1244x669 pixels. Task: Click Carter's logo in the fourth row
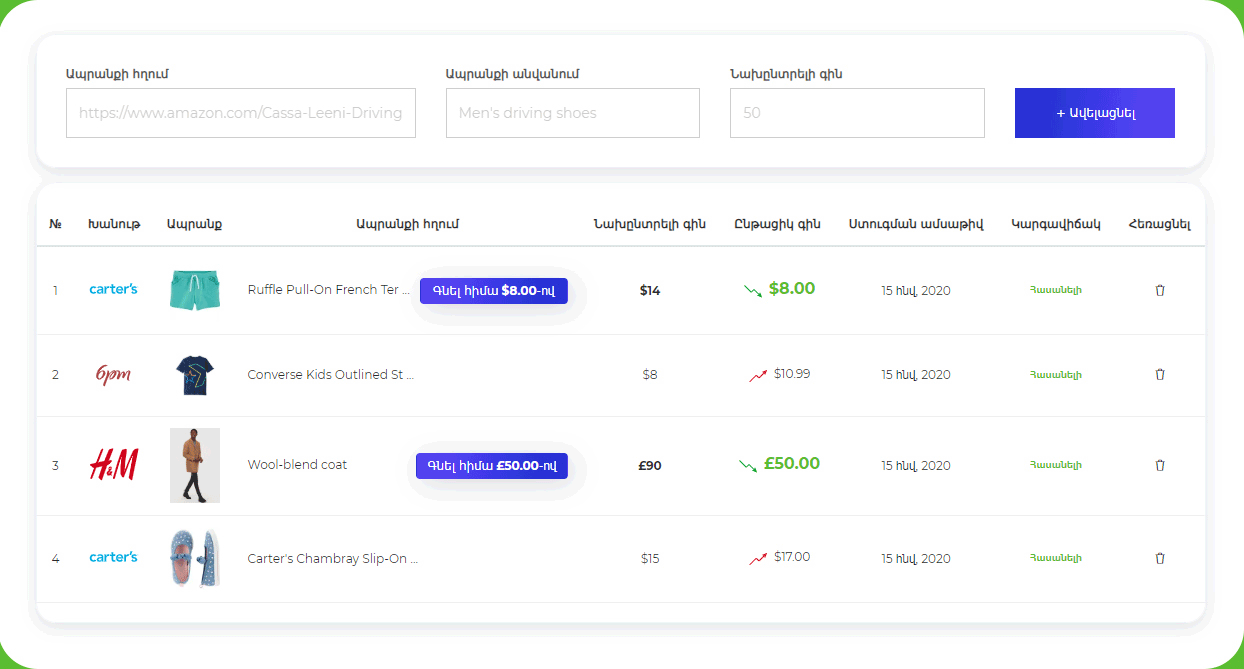(113, 557)
